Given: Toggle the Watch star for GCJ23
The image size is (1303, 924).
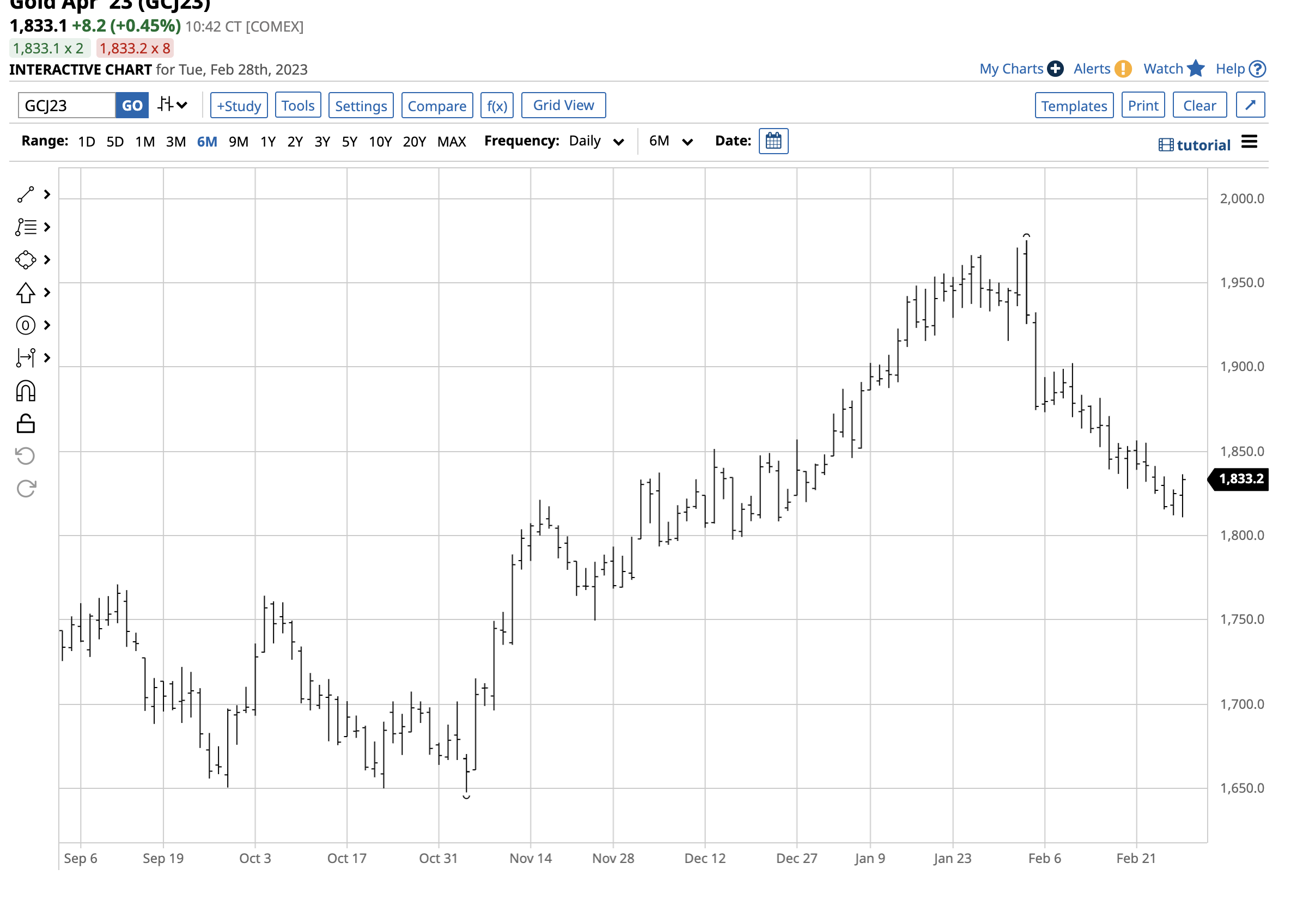Looking at the screenshot, I should [1196, 69].
